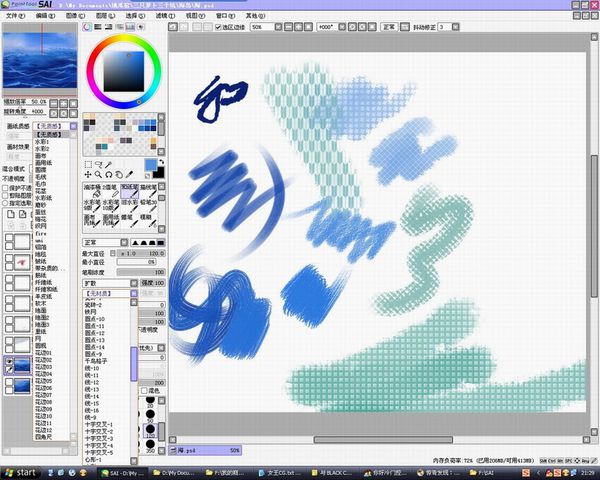Viewport: 600px width, 480px height.
Task: Pick the paint bucket tool
Action: click(92, 191)
